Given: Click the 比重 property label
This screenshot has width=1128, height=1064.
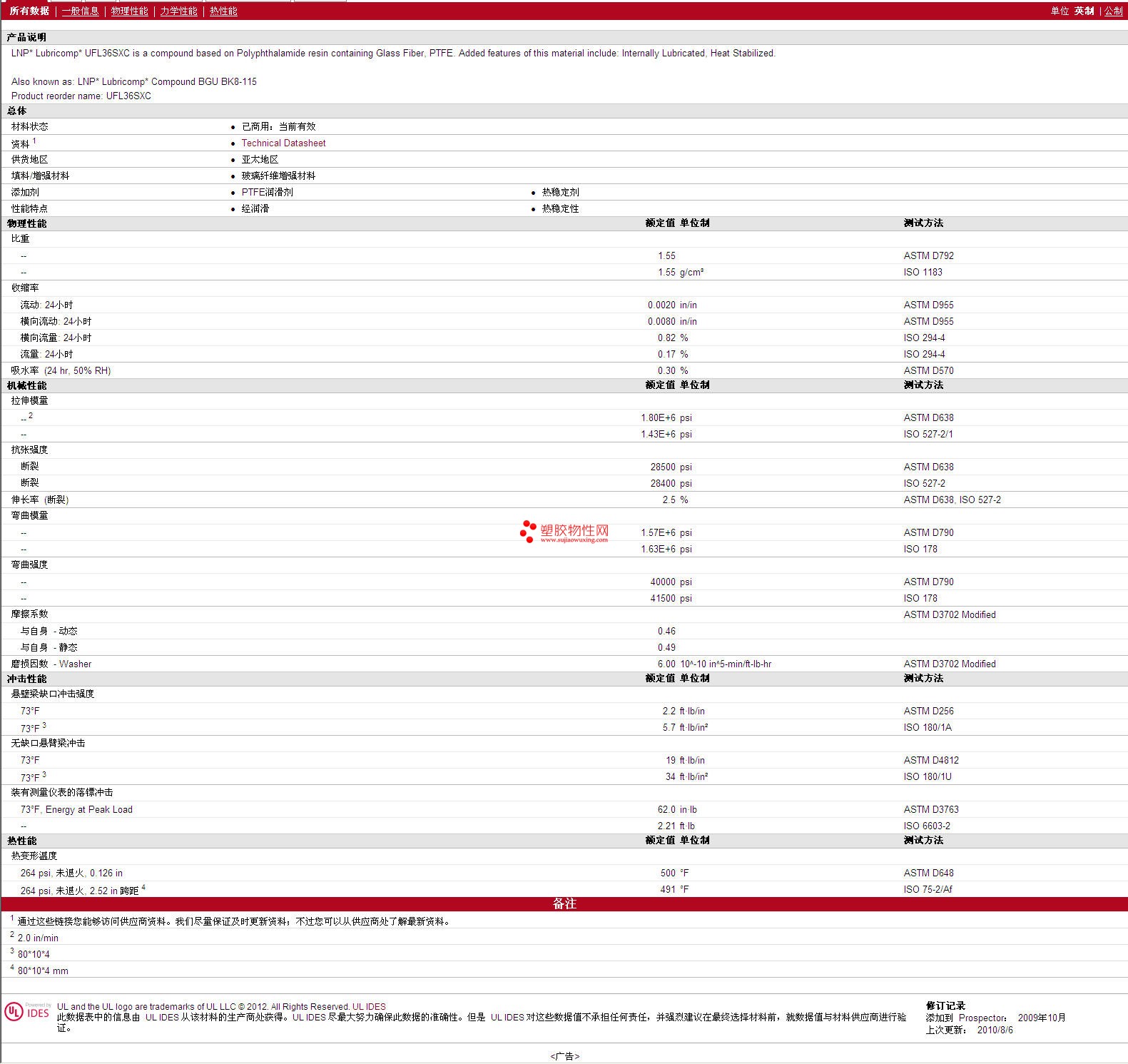Looking at the screenshot, I should point(21,238).
